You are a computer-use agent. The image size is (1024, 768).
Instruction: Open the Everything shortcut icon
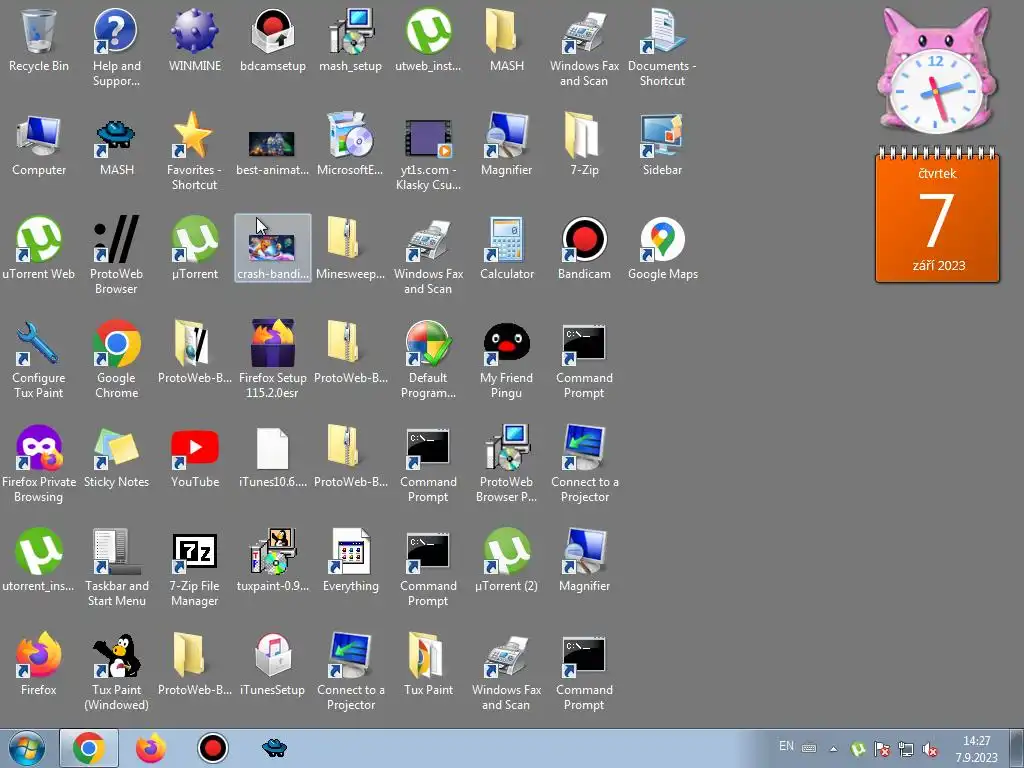[351, 559]
